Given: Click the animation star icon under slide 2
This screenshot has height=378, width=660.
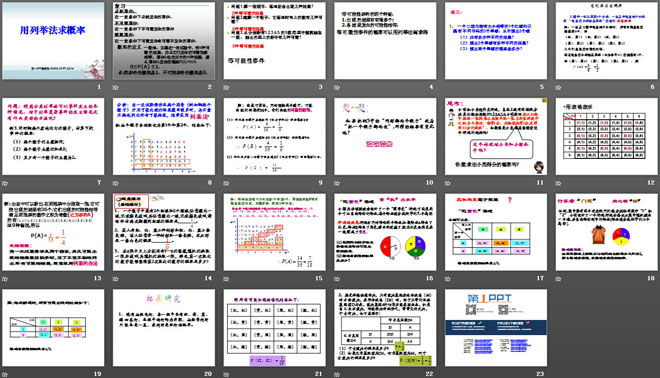Looking at the screenshot, I should (115, 88).
